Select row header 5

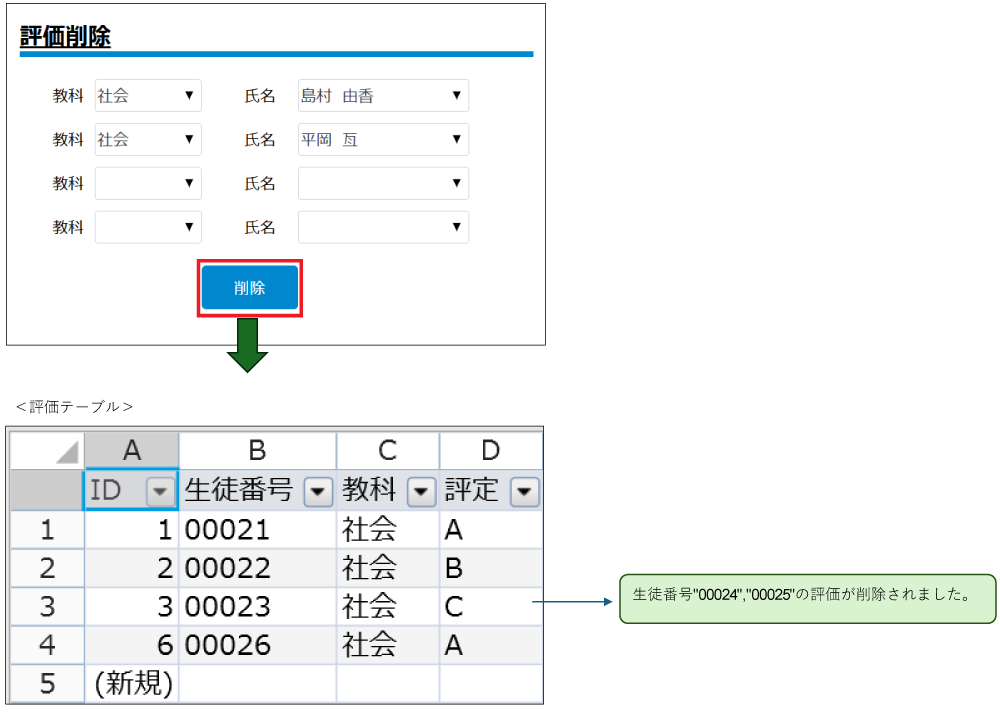[x=47, y=683]
